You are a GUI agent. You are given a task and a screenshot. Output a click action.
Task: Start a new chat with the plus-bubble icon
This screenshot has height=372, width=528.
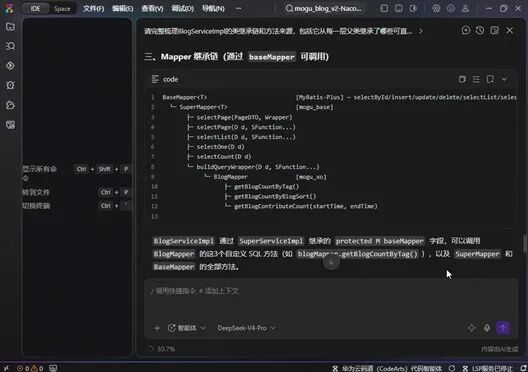tap(466, 31)
